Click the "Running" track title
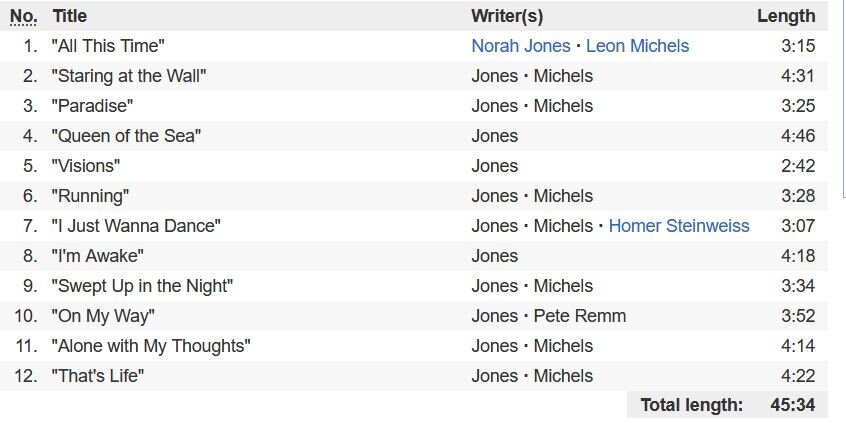This screenshot has height=423, width=846. point(90,196)
